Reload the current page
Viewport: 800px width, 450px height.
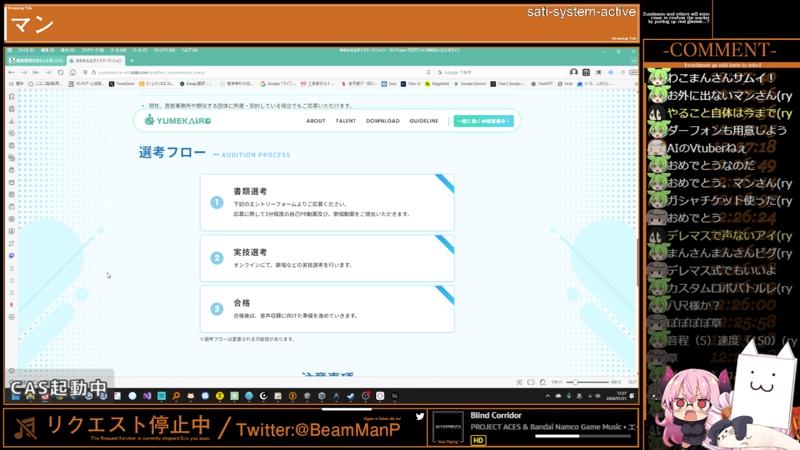click(61, 72)
